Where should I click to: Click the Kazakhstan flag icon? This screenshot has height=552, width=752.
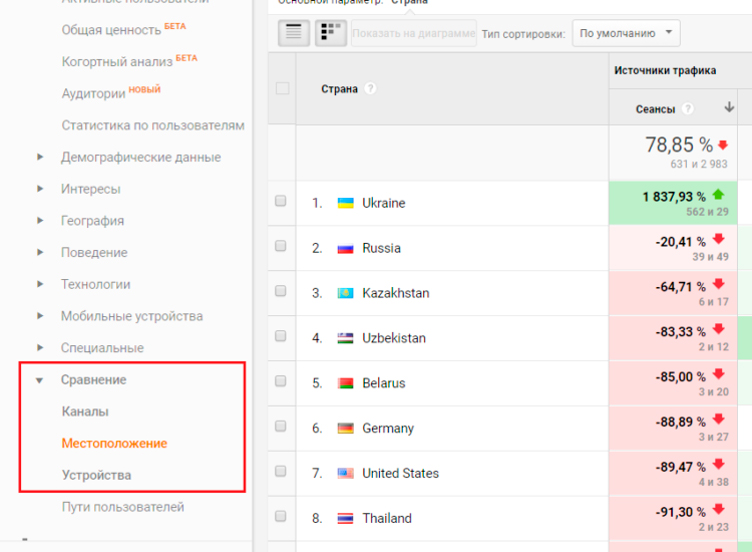pyautogui.click(x=345, y=293)
